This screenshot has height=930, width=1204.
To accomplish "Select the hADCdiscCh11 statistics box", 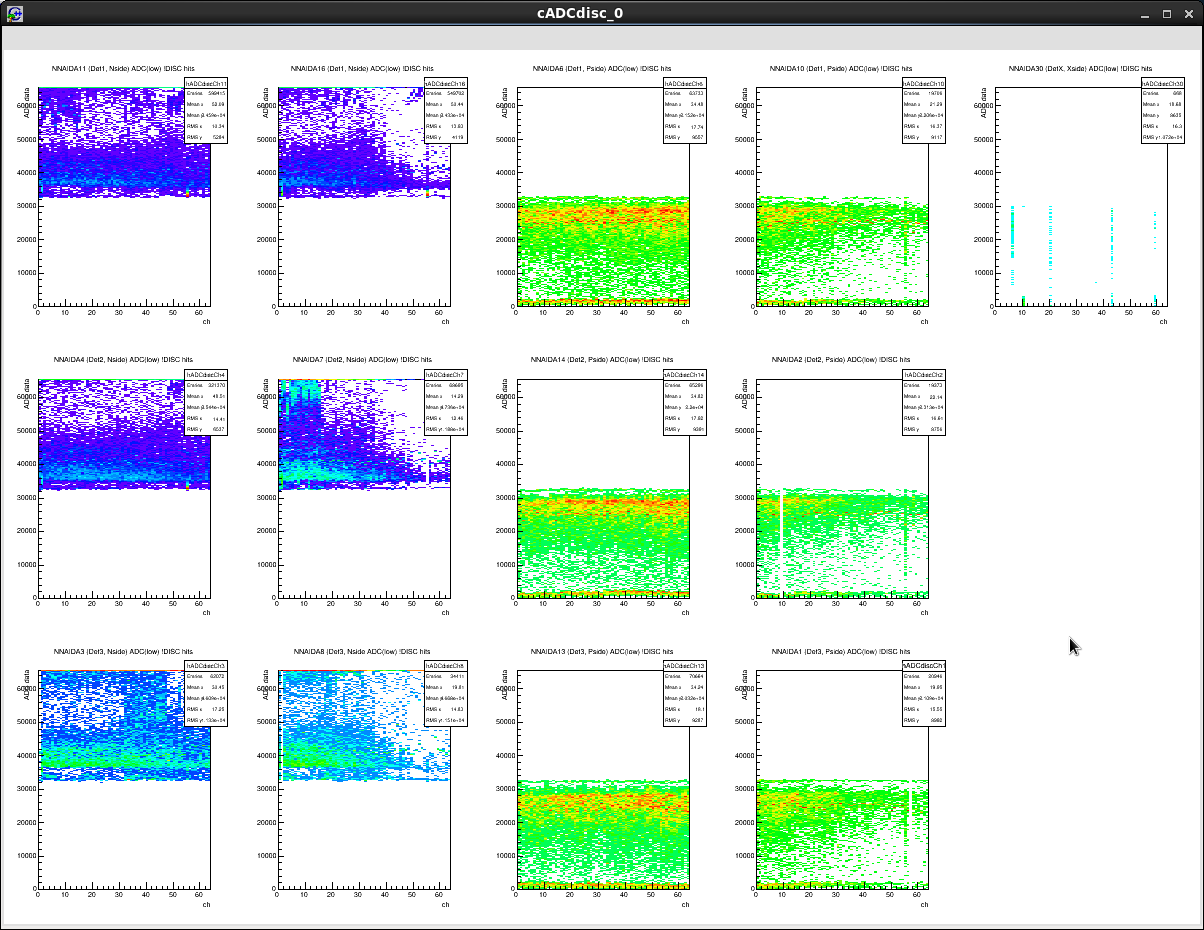I will [206, 112].
